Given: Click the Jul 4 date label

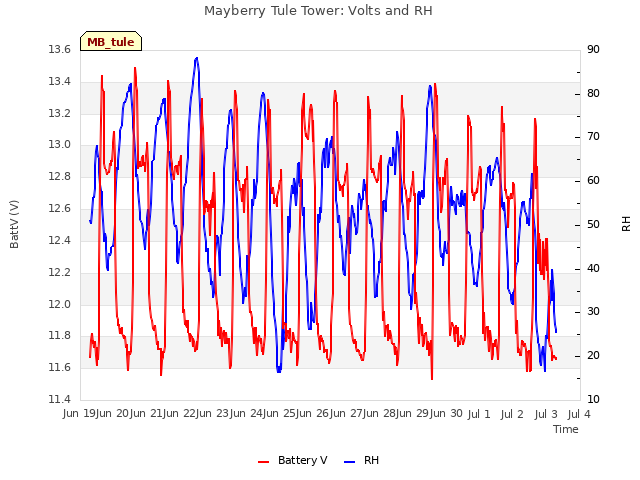Looking at the screenshot, I should [x=579, y=414].
